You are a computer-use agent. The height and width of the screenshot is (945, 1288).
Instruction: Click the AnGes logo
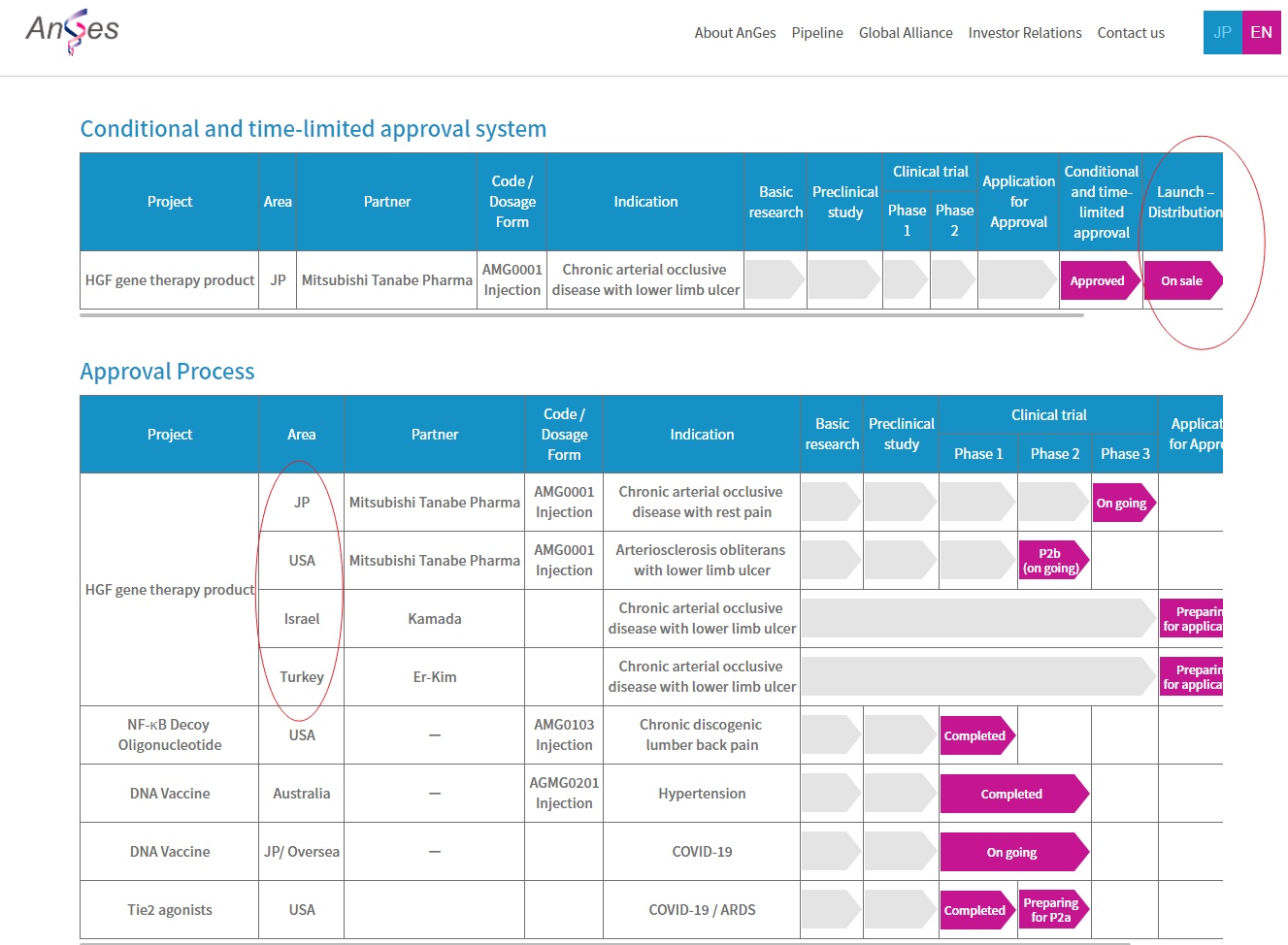tap(72, 31)
